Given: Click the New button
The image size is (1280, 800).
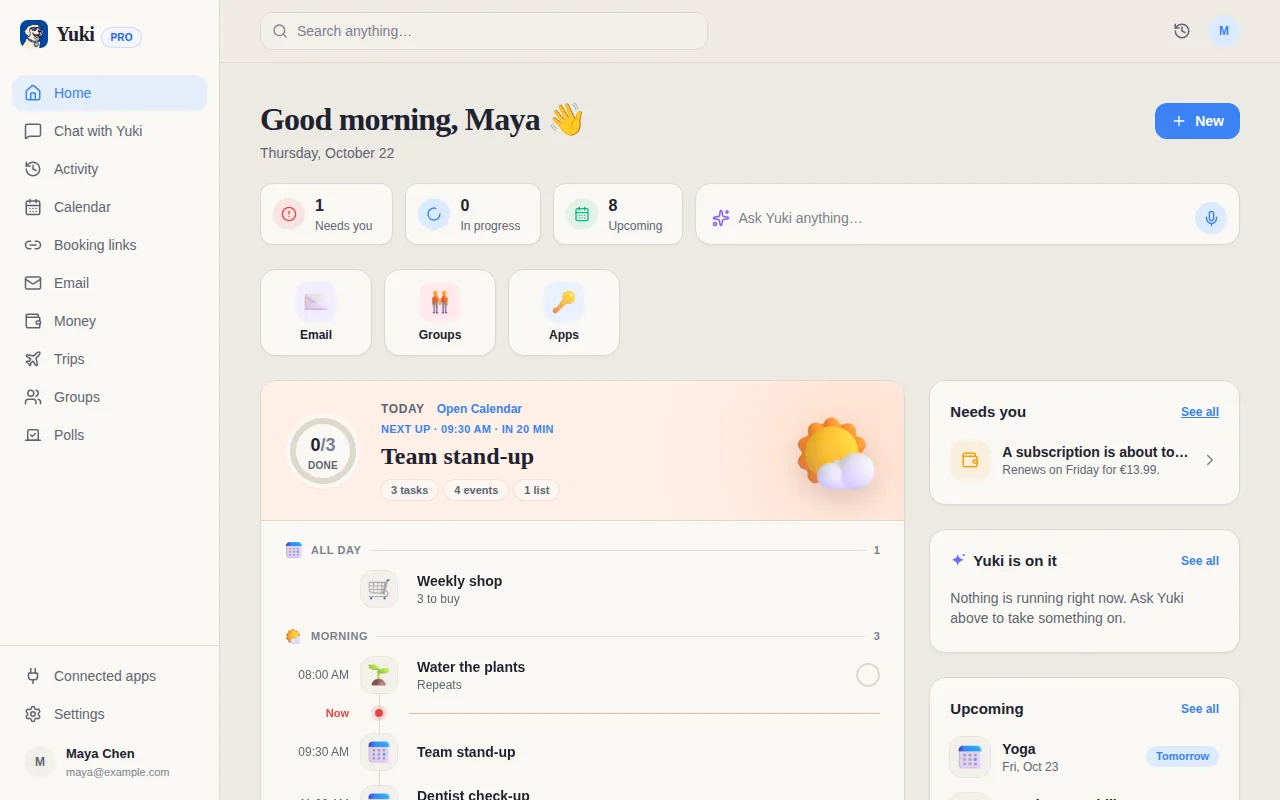Looking at the screenshot, I should 1197,121.
